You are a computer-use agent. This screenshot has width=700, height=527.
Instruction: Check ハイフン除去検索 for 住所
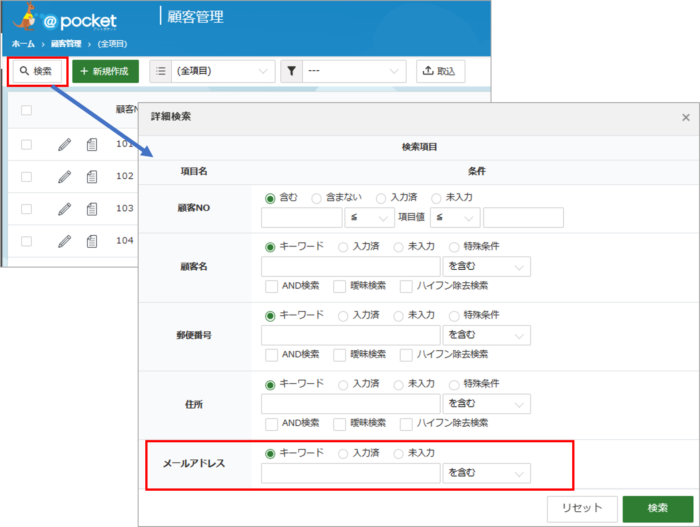[x=406, y=424]
